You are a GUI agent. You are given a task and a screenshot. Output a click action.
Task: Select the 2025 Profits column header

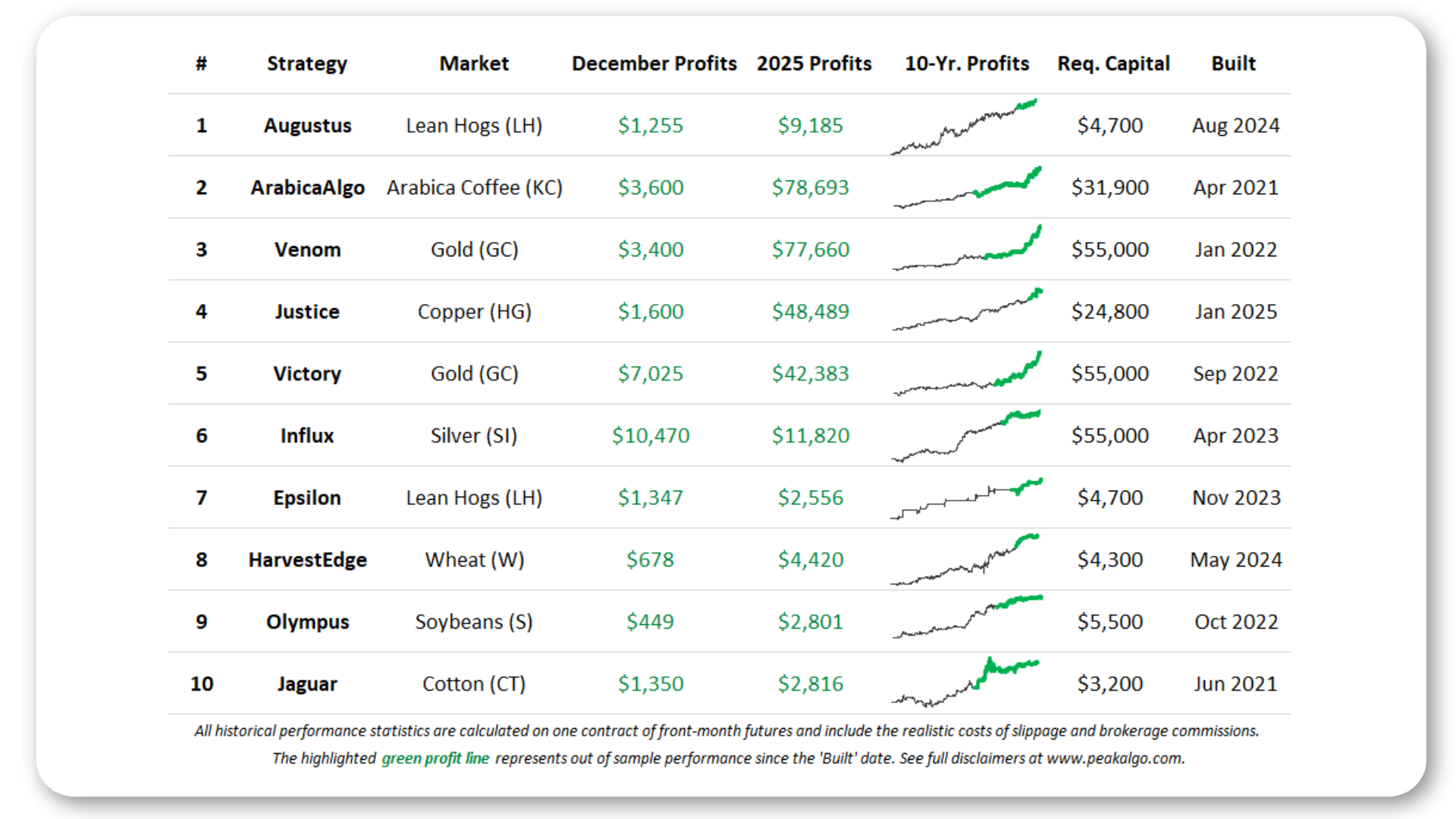coord(814,64)
